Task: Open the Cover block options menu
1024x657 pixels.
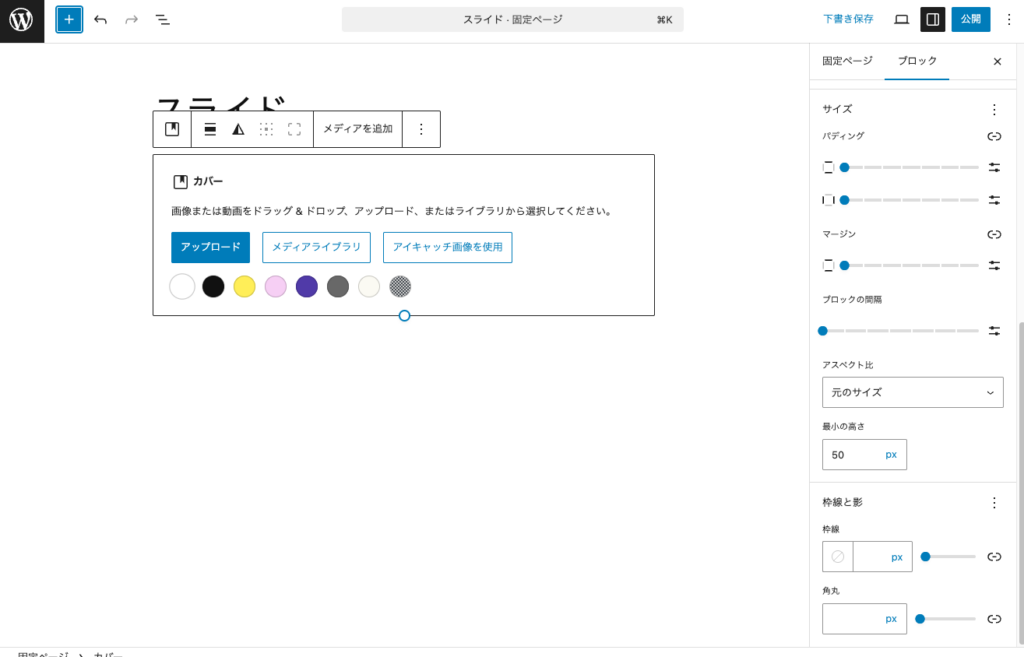Action: point(420,129)
